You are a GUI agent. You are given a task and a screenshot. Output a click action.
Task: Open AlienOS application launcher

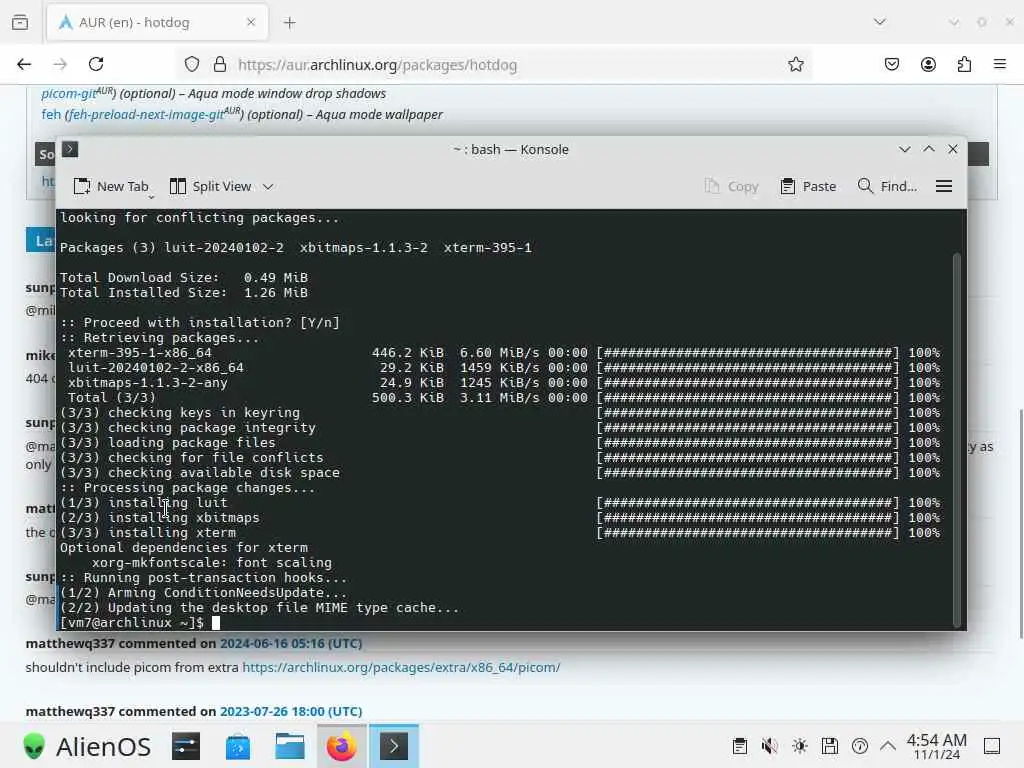87,746
